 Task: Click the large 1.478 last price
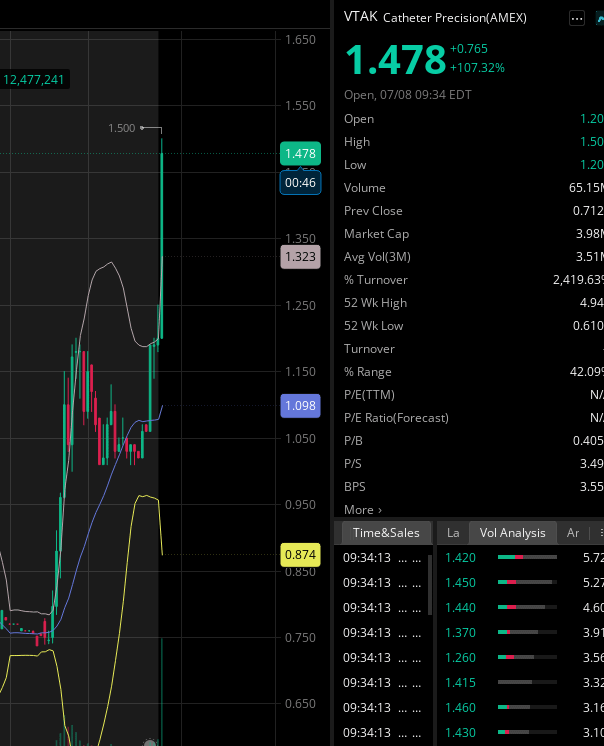(395, 59)
